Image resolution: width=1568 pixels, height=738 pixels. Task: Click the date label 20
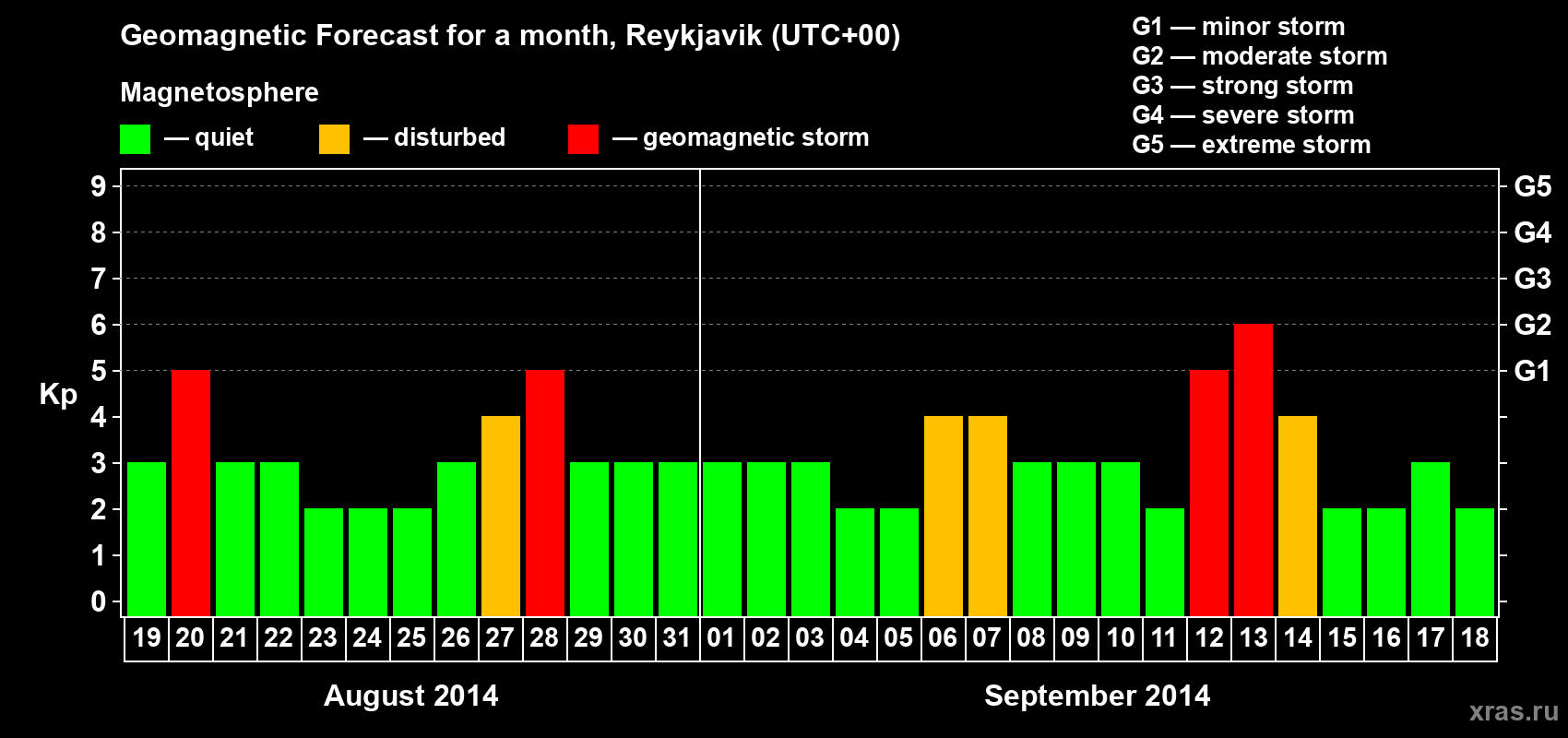tap(190, 637)
